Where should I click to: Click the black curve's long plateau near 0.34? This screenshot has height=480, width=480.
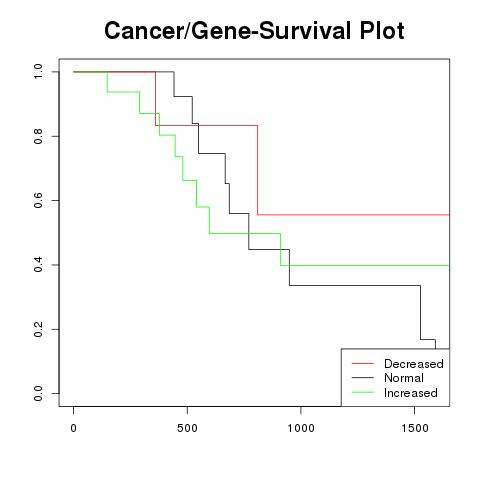(x=355, y=285)
